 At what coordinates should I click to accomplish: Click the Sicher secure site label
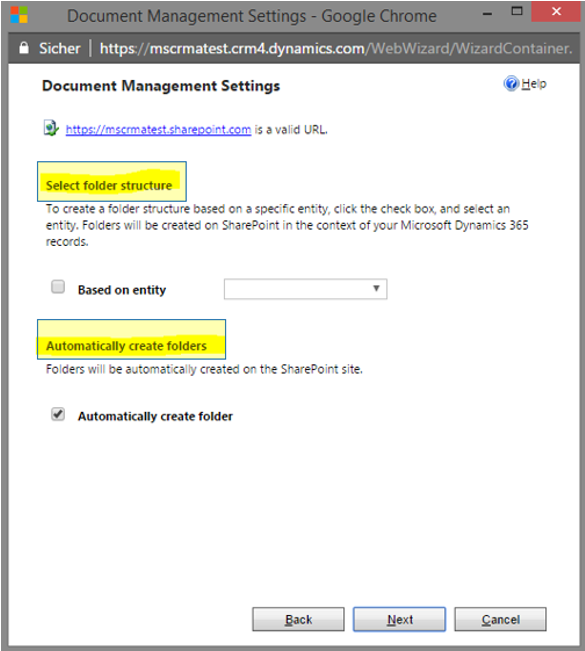[x=60, y=49]
